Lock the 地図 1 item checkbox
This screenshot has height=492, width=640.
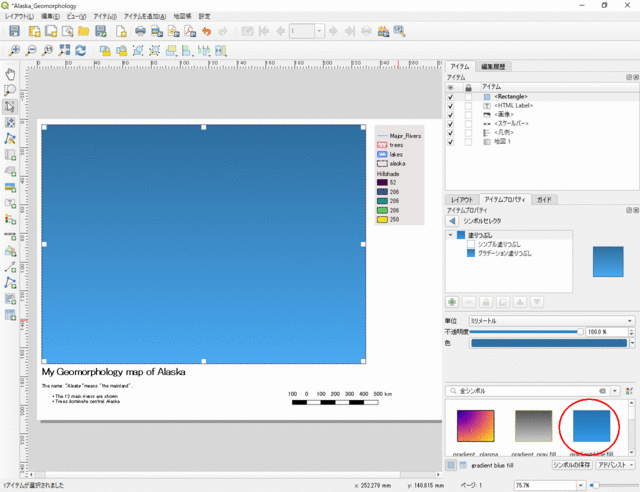468,142
